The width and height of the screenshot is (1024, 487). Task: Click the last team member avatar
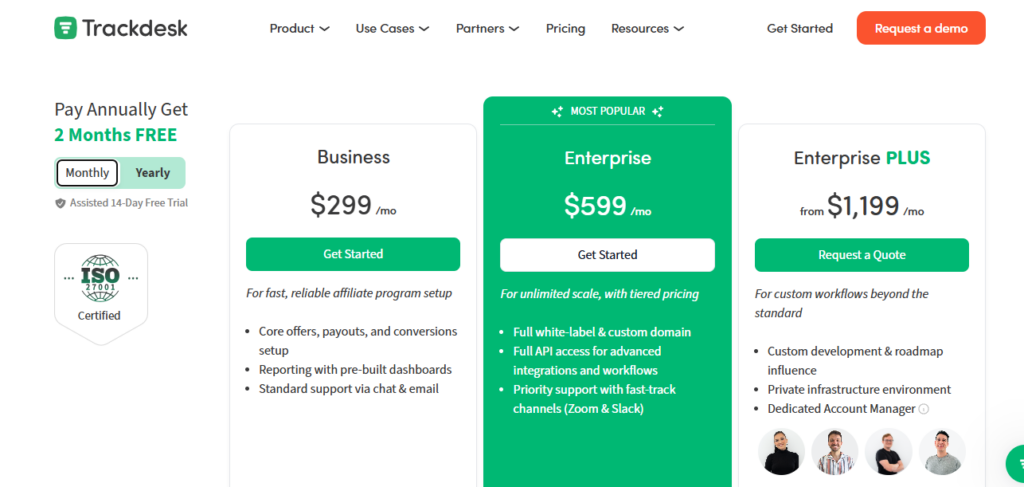pyautogui.click(x=941, y=451)
